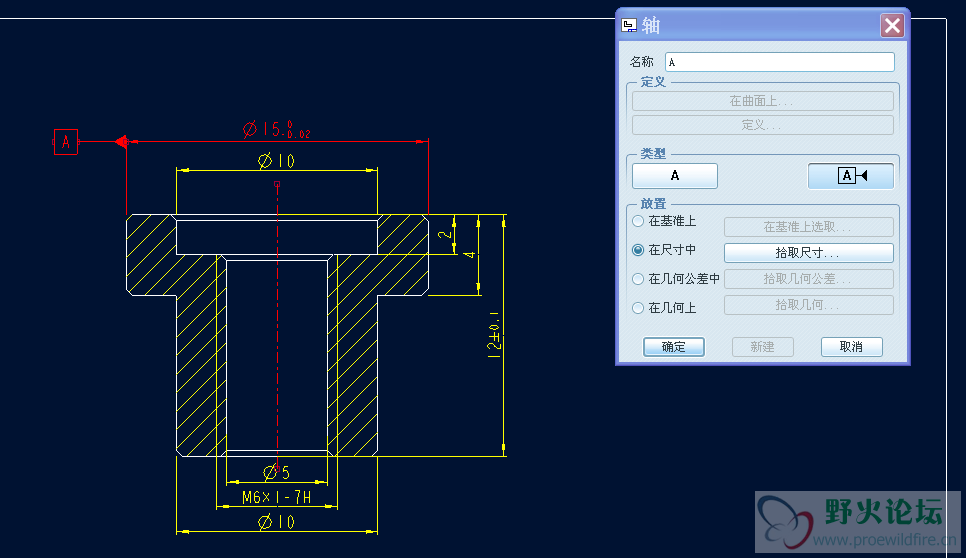This screenshot has height=558, width=966.
Task: Select the 12±0.1 vertical dimension
Action: [x=494, y=335]
